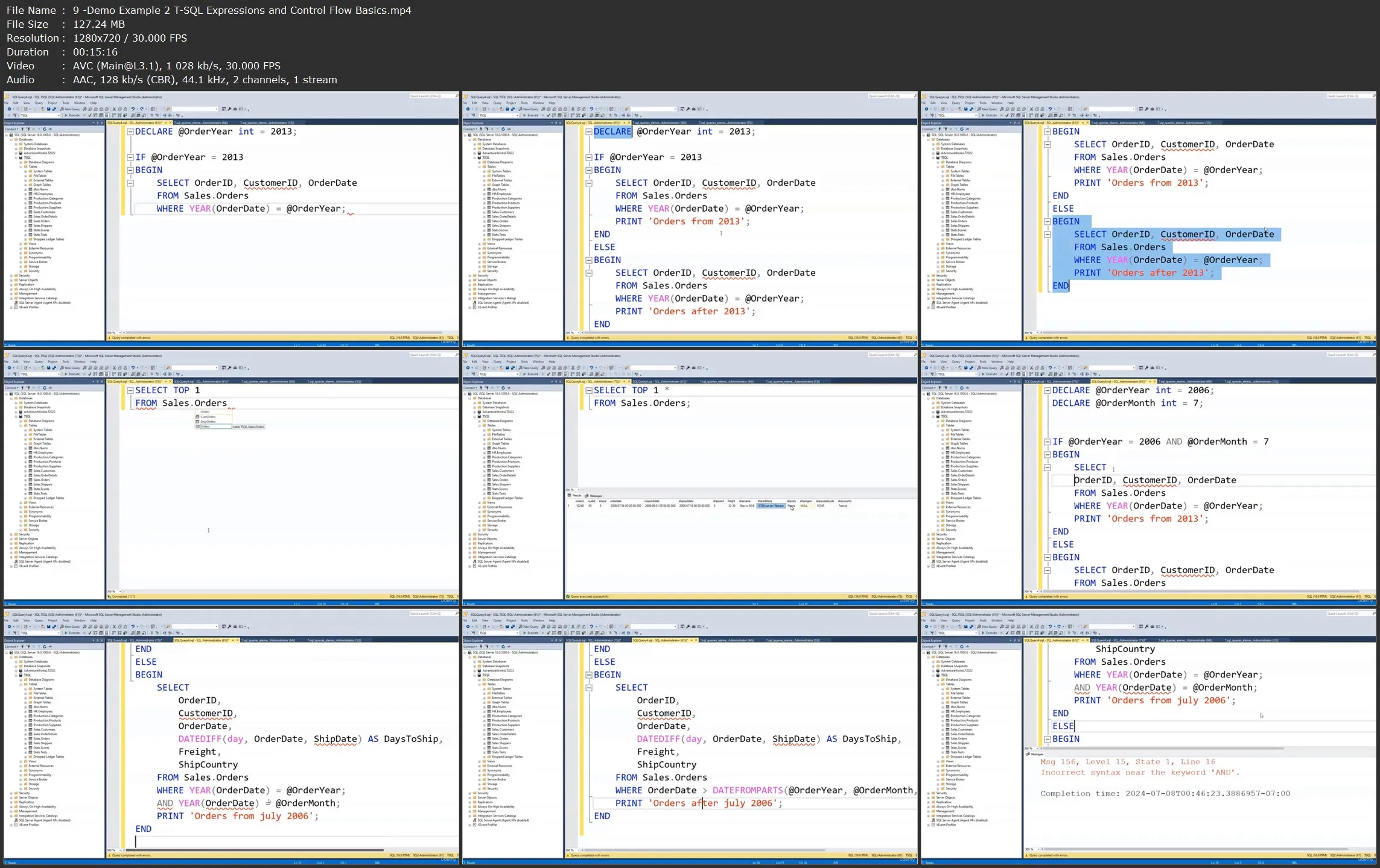Screen dimensions: 1380x868
Task: Click Execute in the autocomplete-popup frame
Action: (72, 374)
